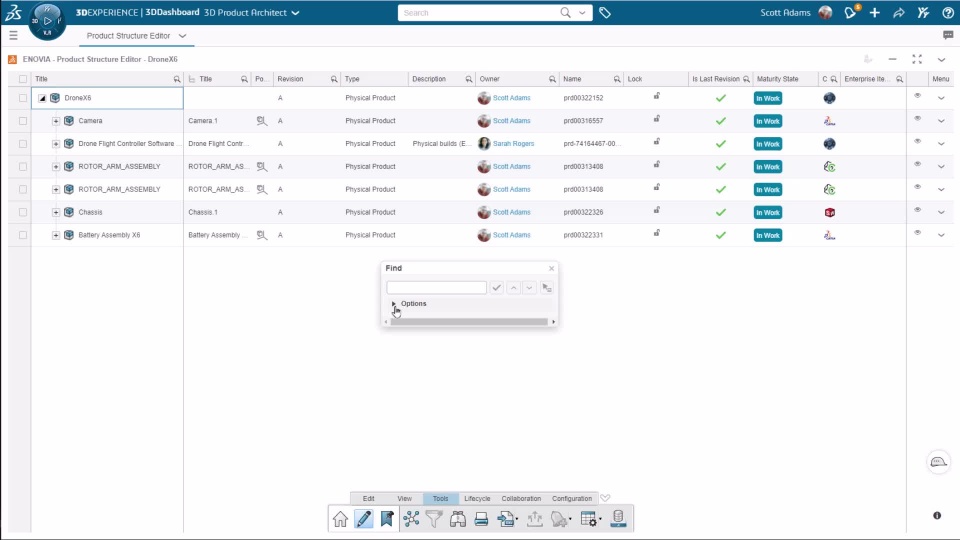Open the search box dropdown arrow
The image size is (960, 540).
(582, 13)
